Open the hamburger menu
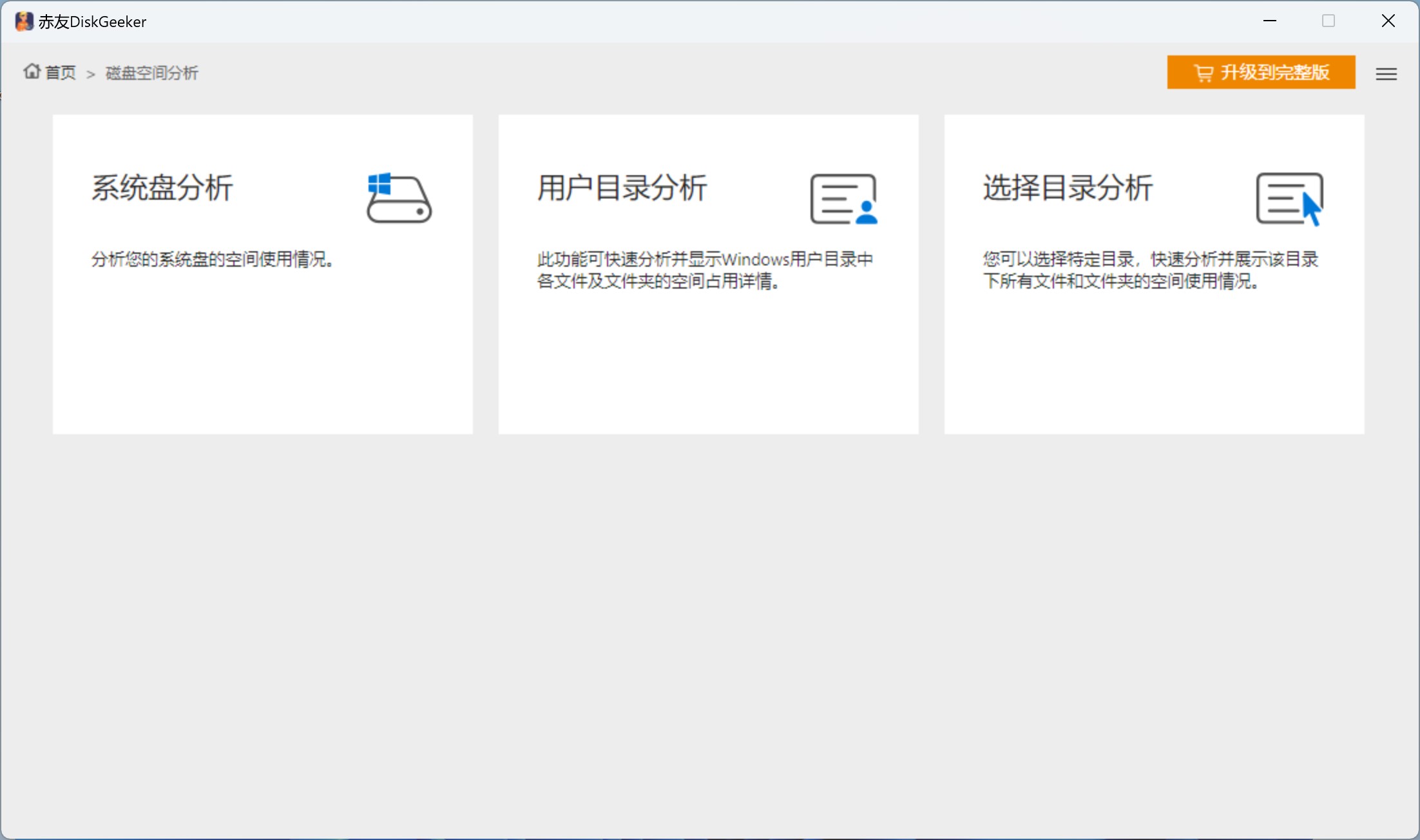 (x=1386, y=74)
